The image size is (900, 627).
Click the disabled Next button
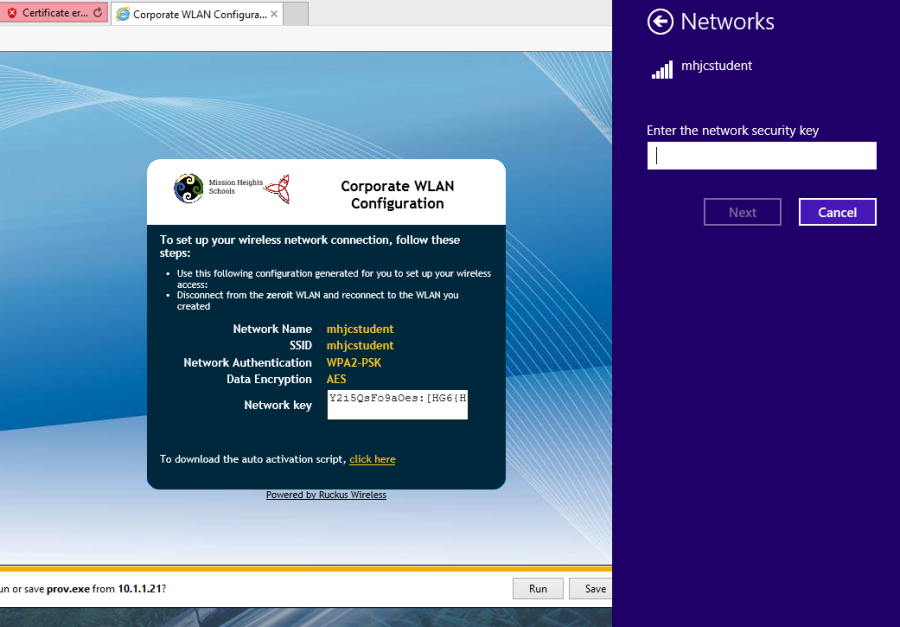(742, 211)
